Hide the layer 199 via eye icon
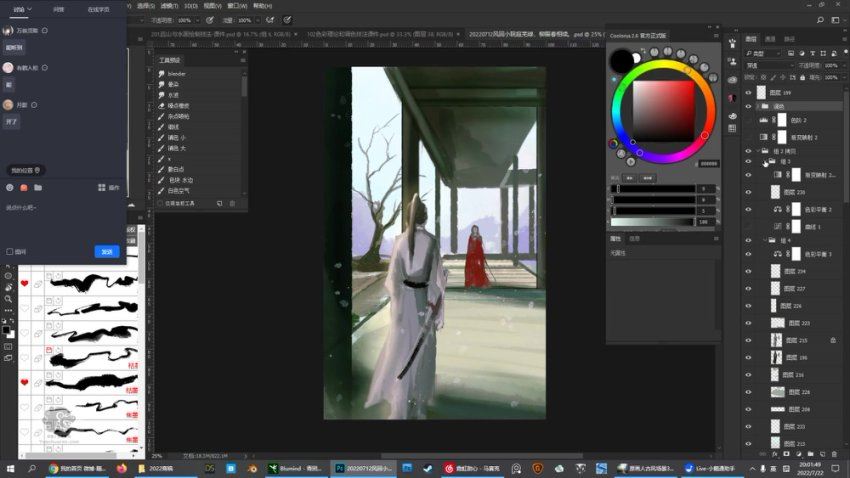Viewport: 850px width, 478px height. point(749,93)
